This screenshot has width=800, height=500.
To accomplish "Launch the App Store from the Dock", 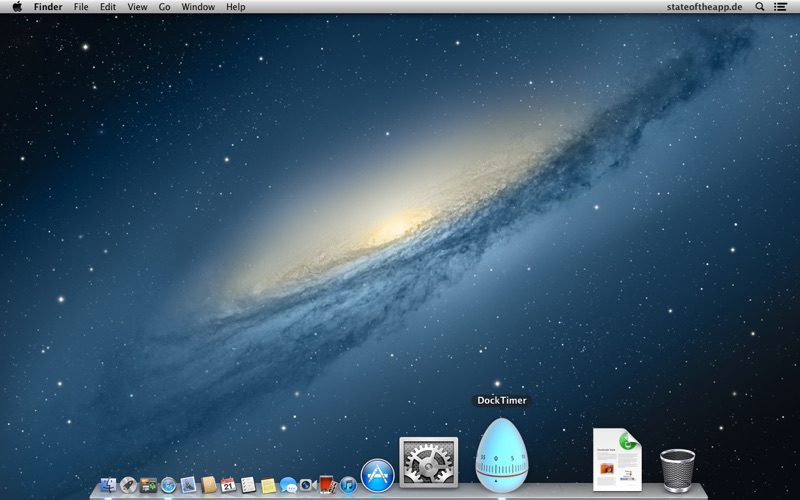I will tap(377, 475).
